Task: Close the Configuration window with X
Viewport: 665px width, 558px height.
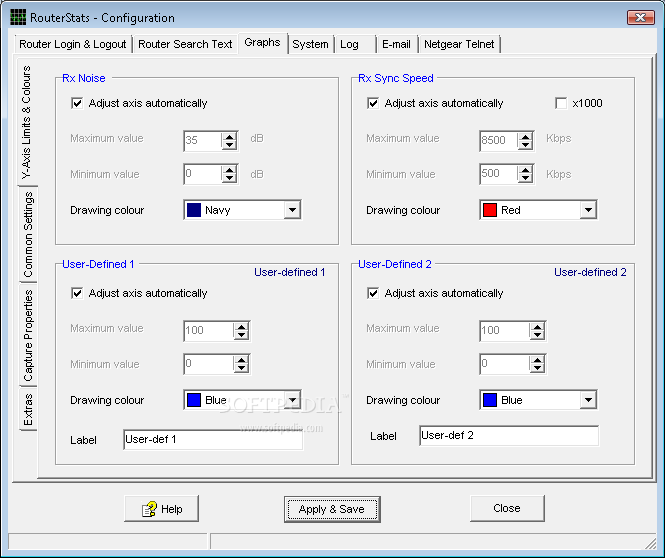Action: click(640, 17)
